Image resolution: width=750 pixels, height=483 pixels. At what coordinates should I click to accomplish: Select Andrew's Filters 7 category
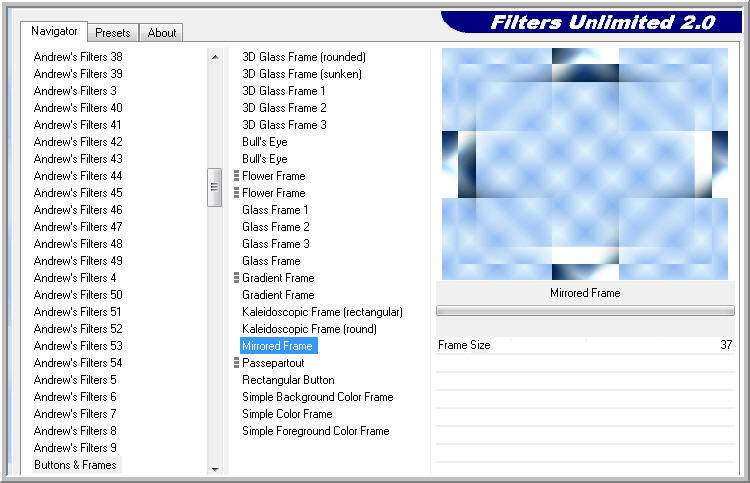(75, 414)
